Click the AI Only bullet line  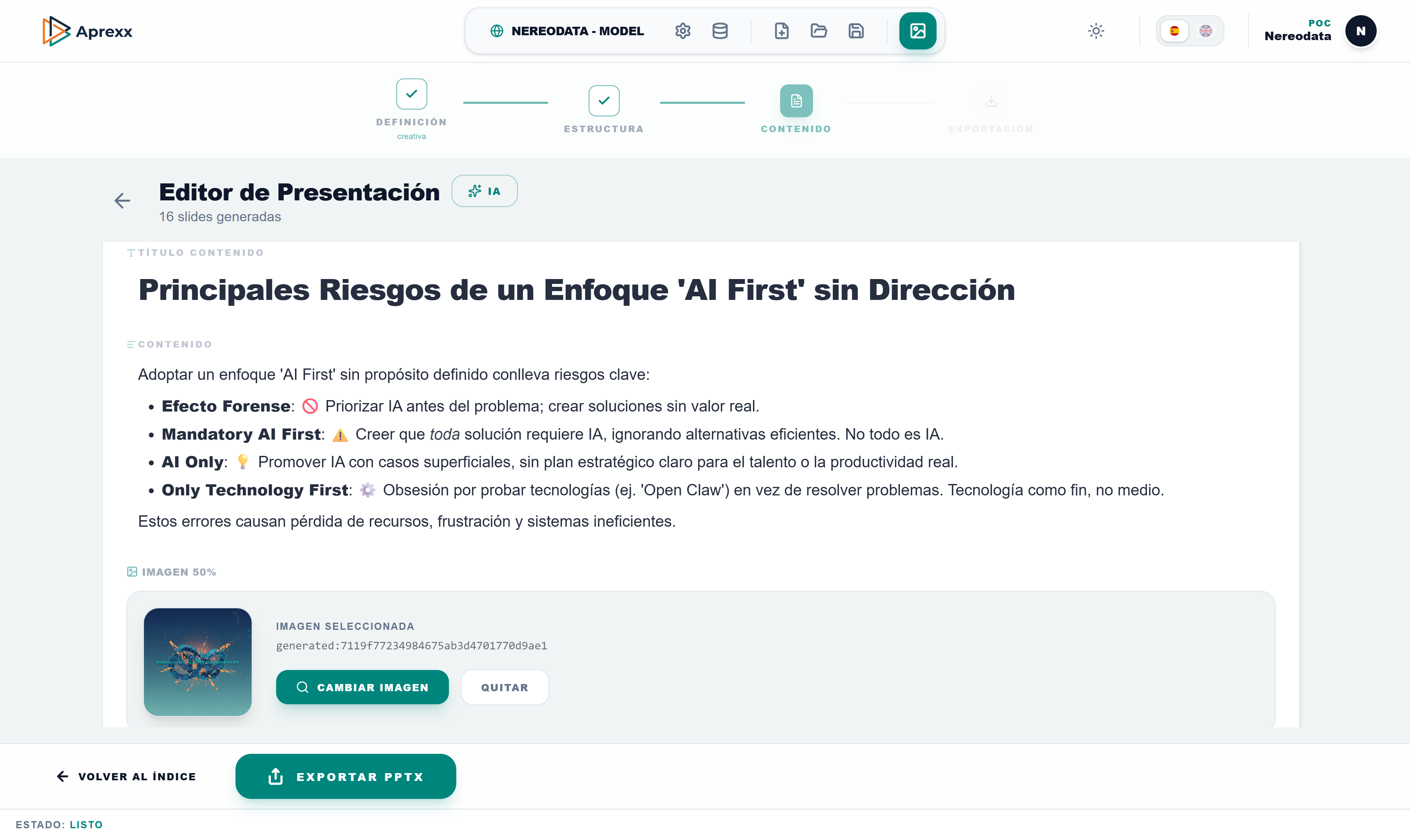point(560,462)
